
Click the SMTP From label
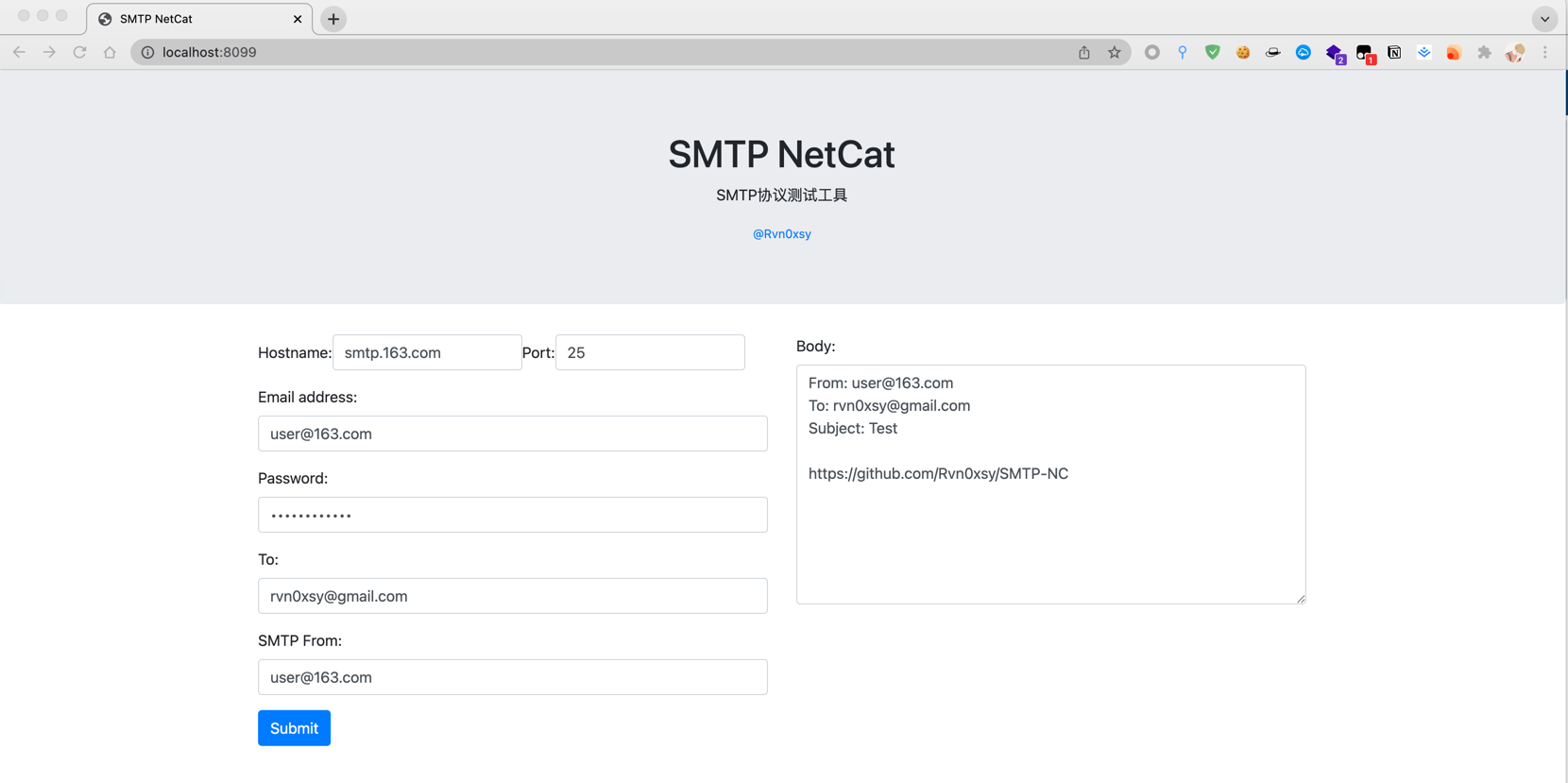(x=299, y=641)
